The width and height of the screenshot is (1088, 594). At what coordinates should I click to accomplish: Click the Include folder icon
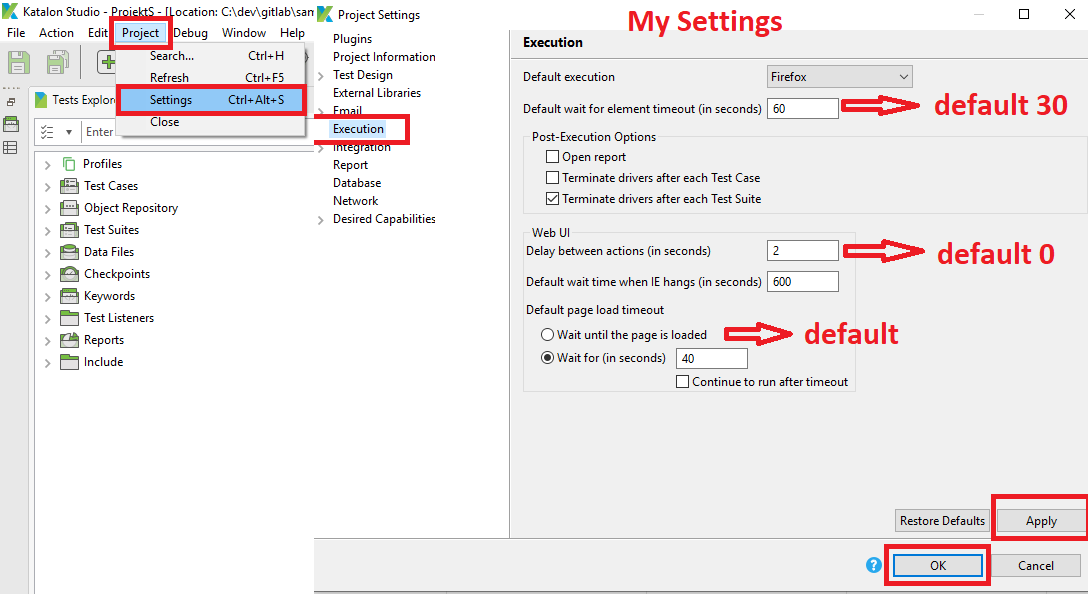[69, 362]
